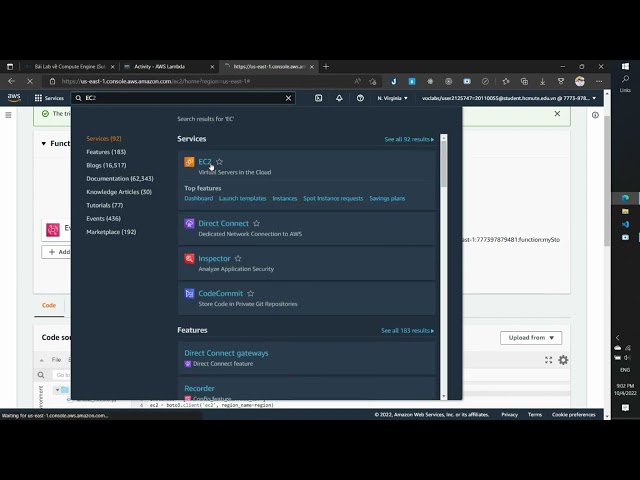Open Launch templates feature link

pos(242,198)
